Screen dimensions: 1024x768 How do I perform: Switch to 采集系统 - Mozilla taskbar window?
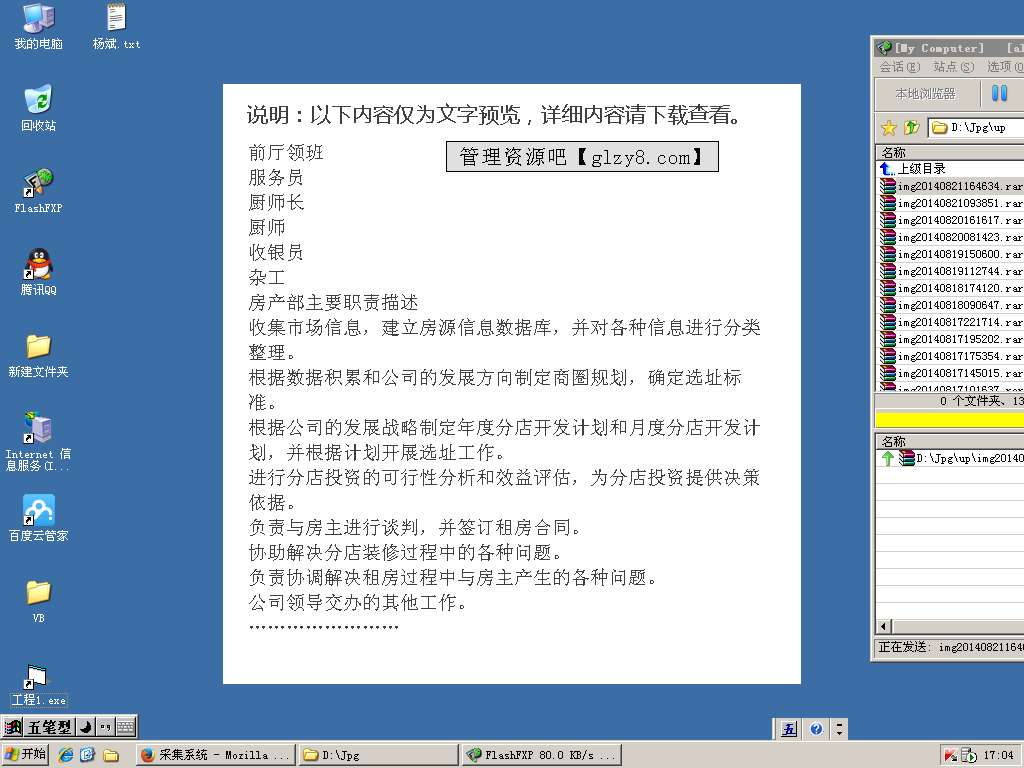coord(216,755)
